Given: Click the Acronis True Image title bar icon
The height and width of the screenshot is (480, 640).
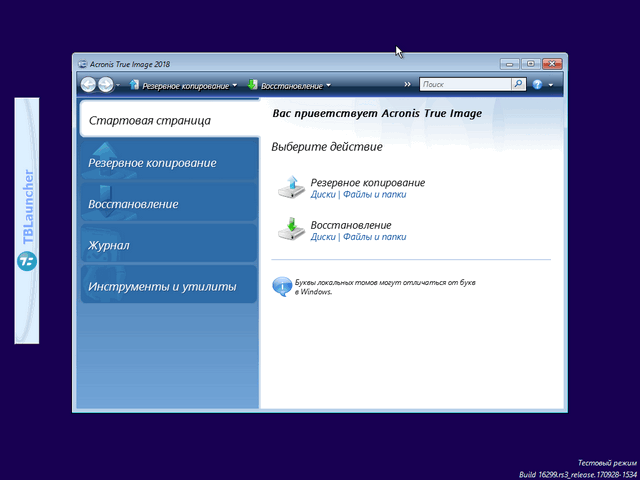Looking at the screenshot, I should (82, 63).
